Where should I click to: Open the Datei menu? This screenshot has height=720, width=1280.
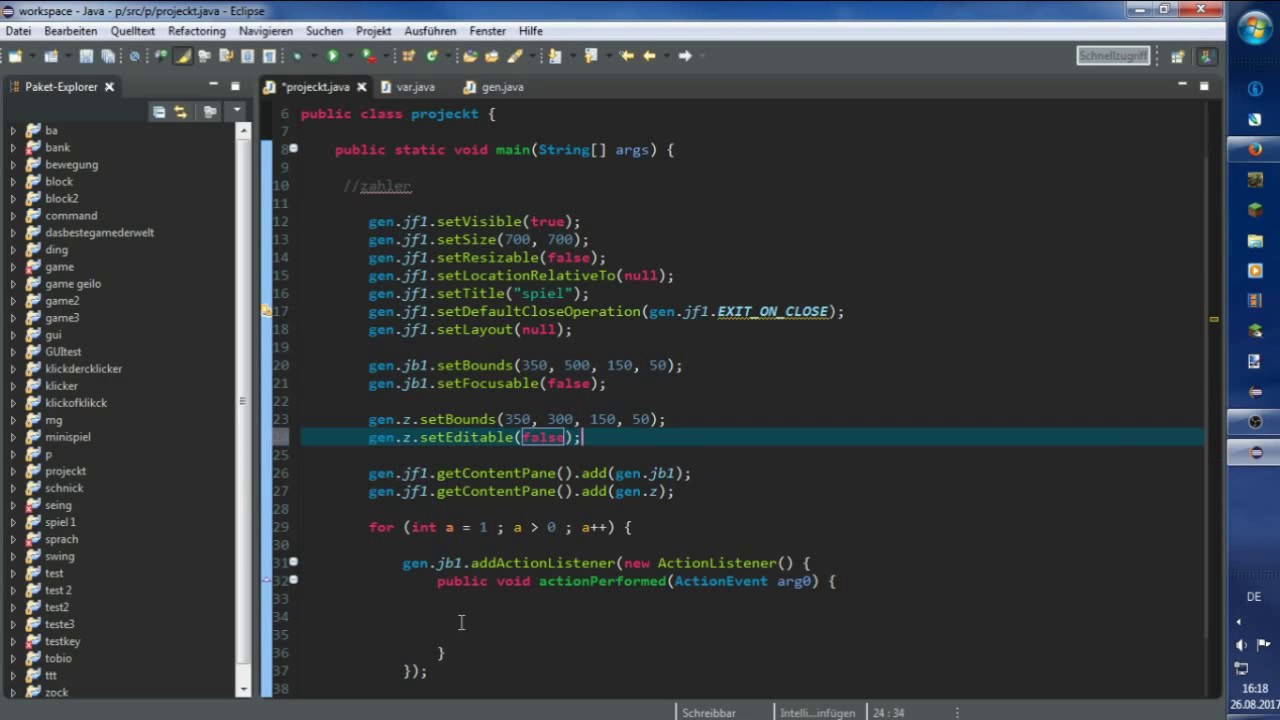point(18,31)
